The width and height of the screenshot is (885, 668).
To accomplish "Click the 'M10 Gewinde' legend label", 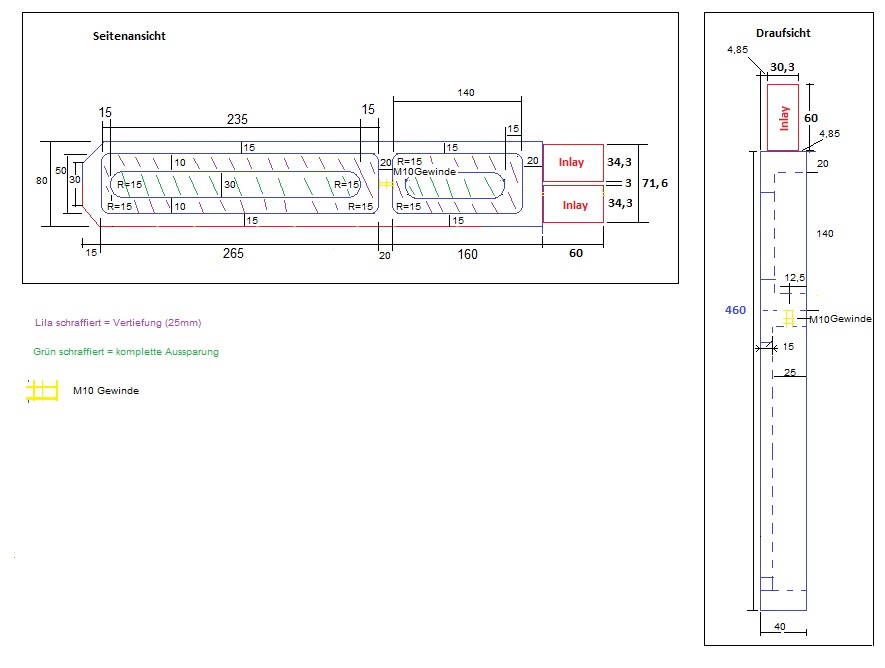I will 106,391.
